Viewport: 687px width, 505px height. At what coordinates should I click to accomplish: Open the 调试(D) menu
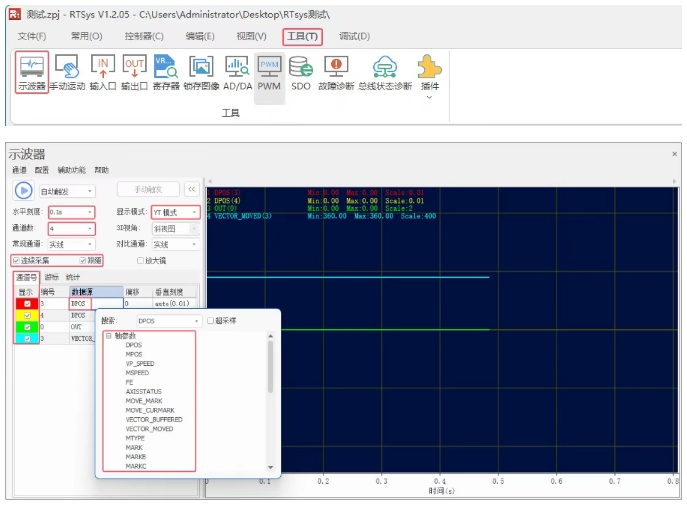click(x=354, y=36)
